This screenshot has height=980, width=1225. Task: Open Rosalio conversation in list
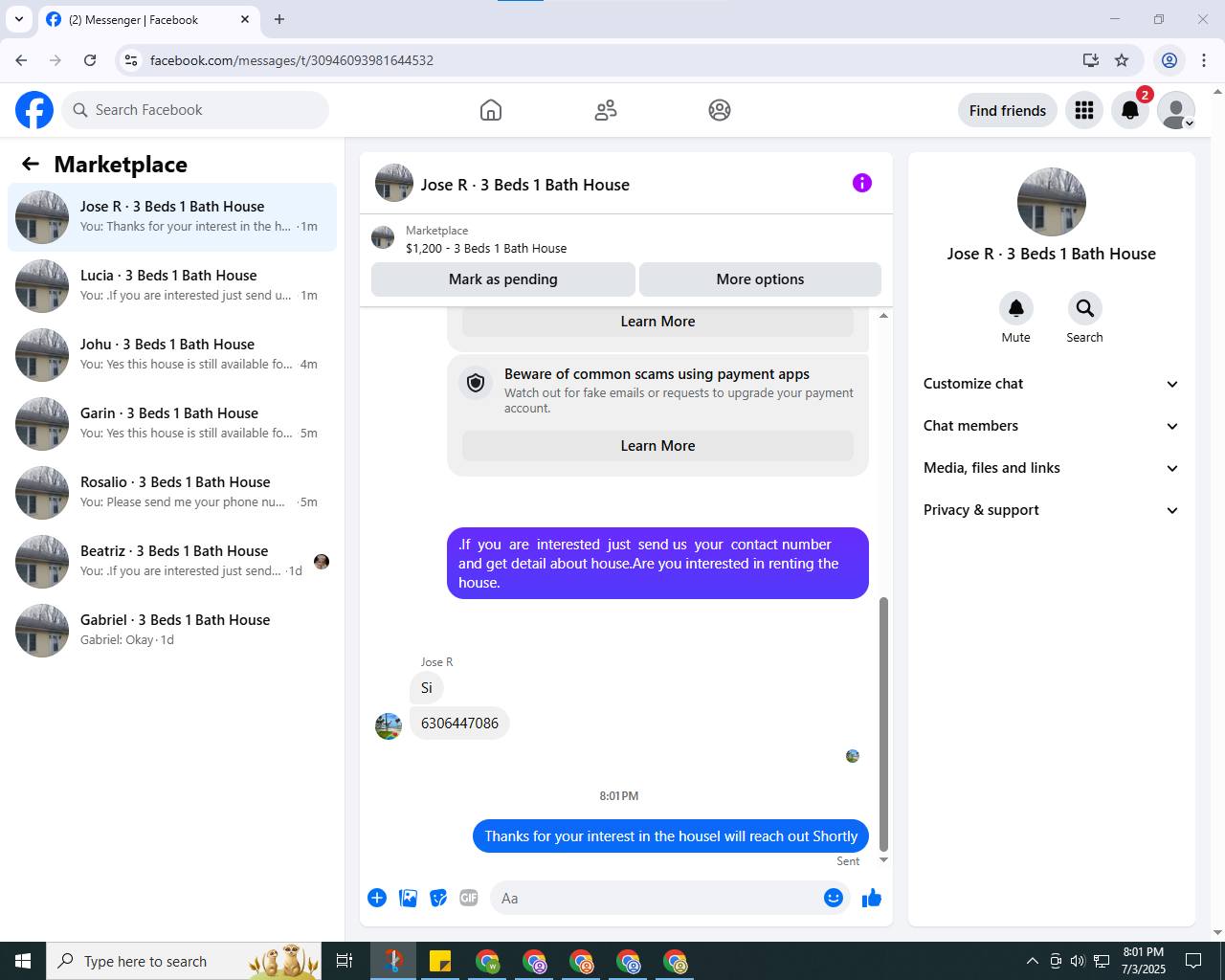point(172,493)
